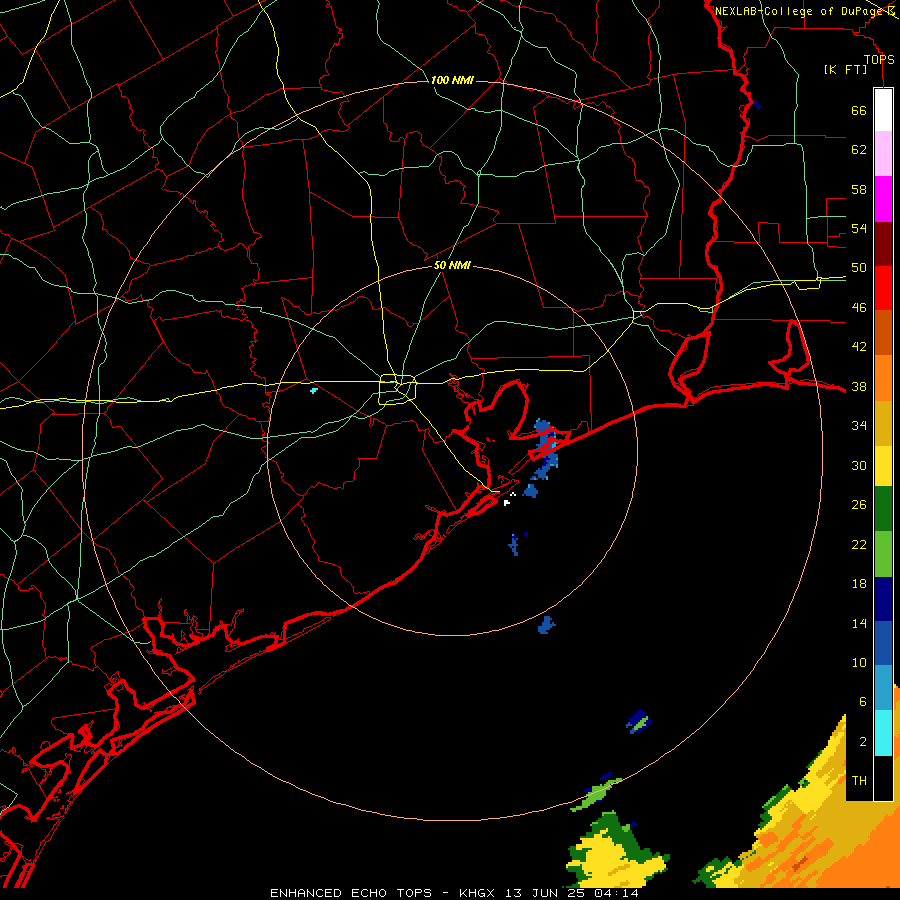
Task: Click the 46 value on the legend
Action: point(859,308)
